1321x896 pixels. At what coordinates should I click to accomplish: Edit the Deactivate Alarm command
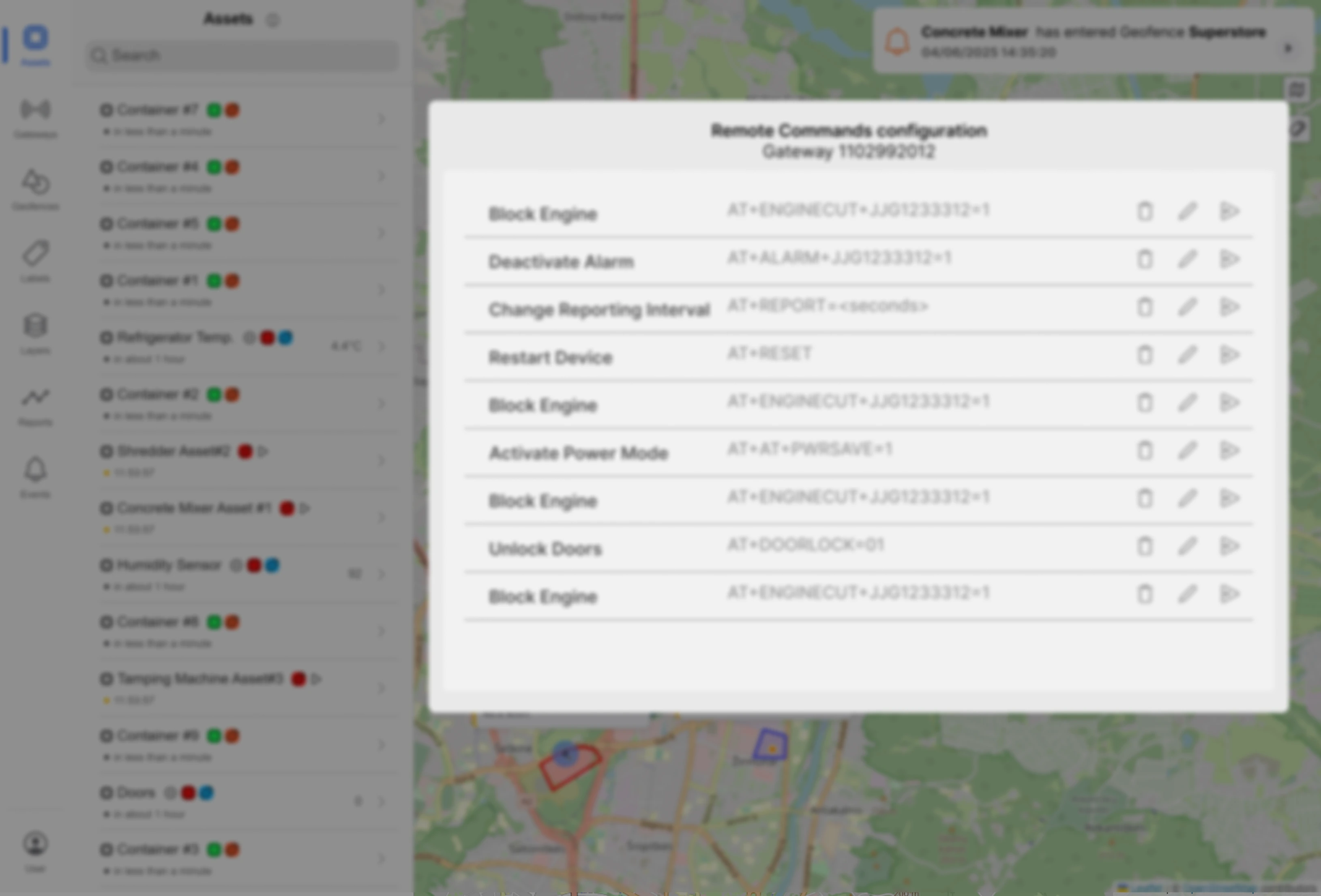click(1187, 259)
